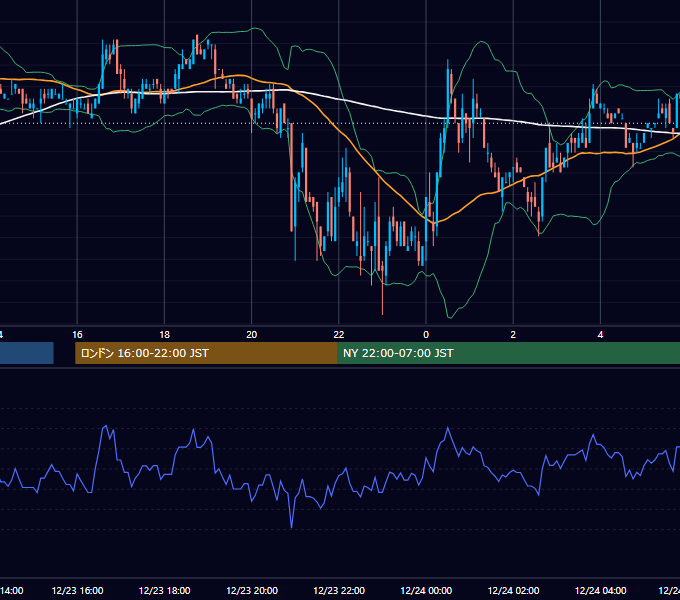The width and height of the screenshot is (680, 600).
Task: Click the 22 hour label on the price chart axis
Action: click(x=339, y=335)
